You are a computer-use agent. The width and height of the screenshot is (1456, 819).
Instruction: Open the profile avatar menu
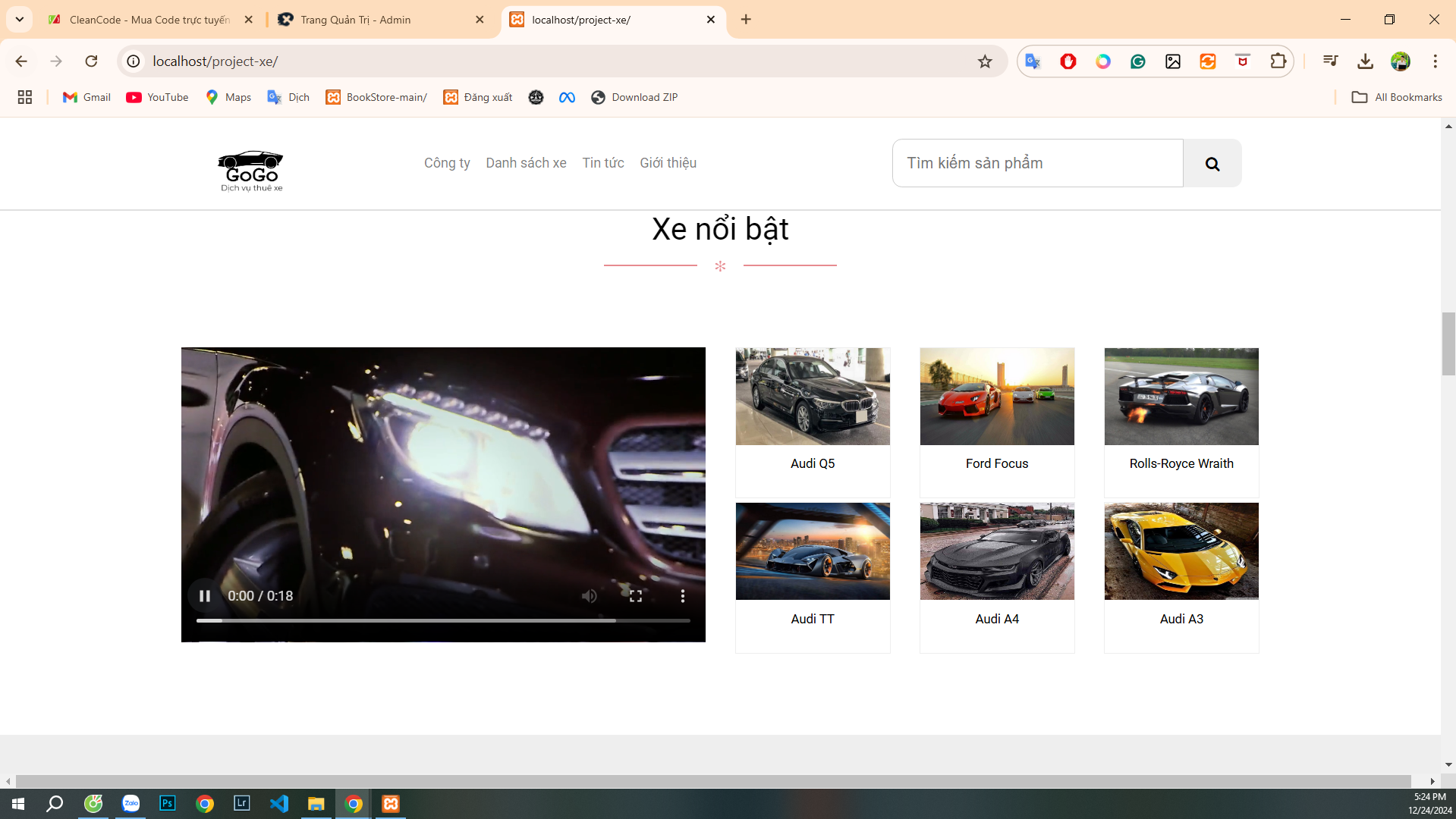[1401, 61]
